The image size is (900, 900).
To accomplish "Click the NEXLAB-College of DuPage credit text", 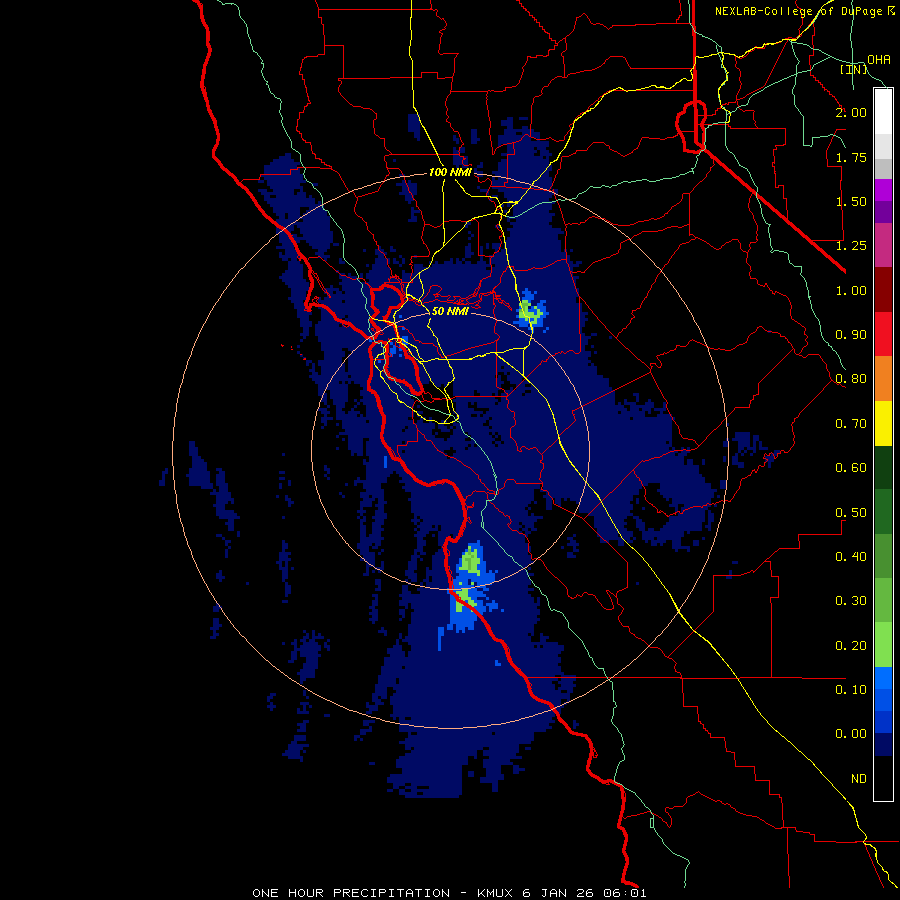I will [x=805, y=11].
